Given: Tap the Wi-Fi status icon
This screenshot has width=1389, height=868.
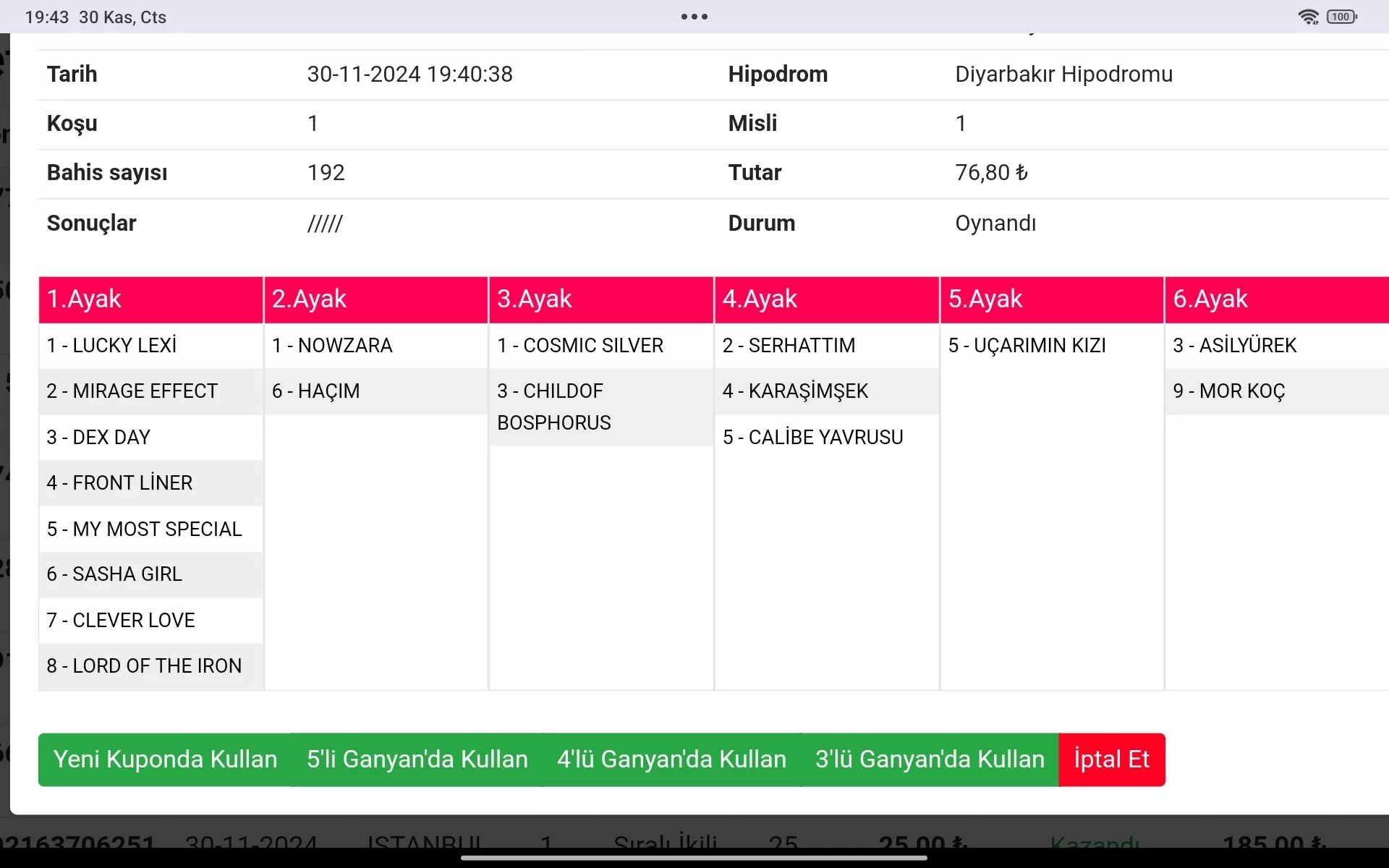Looking at the screenshot, I should click(x=1308, y=17).
